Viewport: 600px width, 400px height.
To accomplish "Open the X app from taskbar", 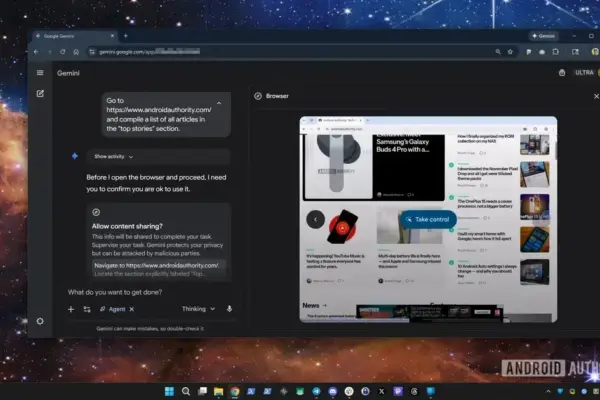I will click(382, 391).
